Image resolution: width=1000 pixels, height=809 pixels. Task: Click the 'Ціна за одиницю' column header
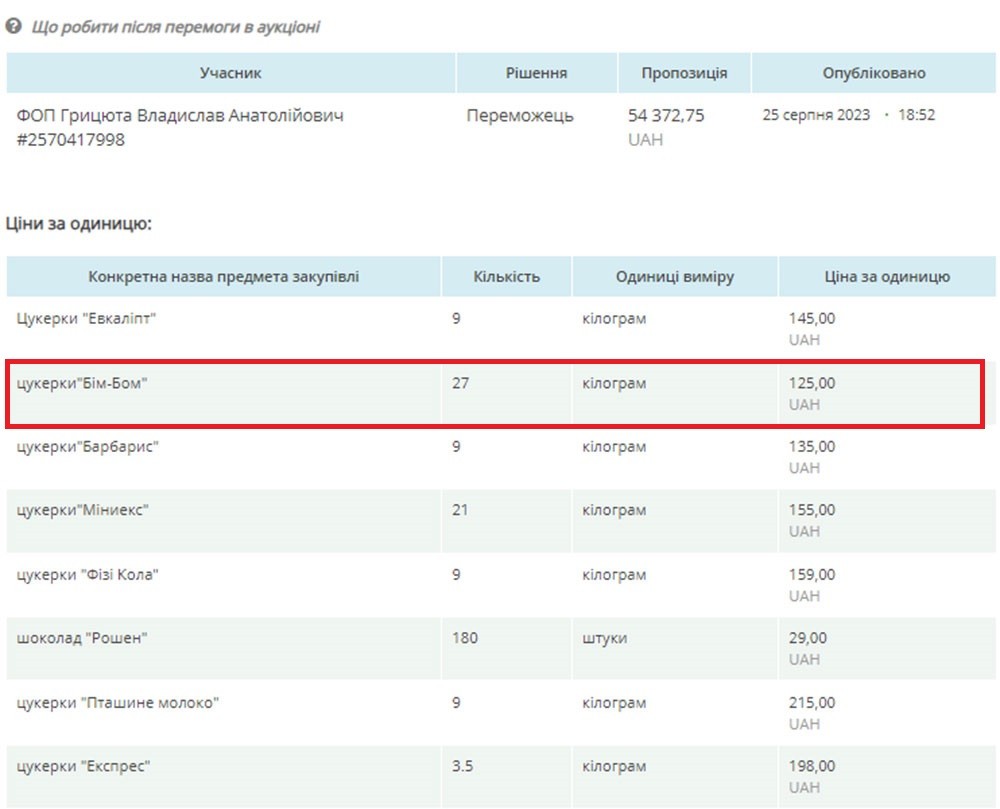point(873,277)
